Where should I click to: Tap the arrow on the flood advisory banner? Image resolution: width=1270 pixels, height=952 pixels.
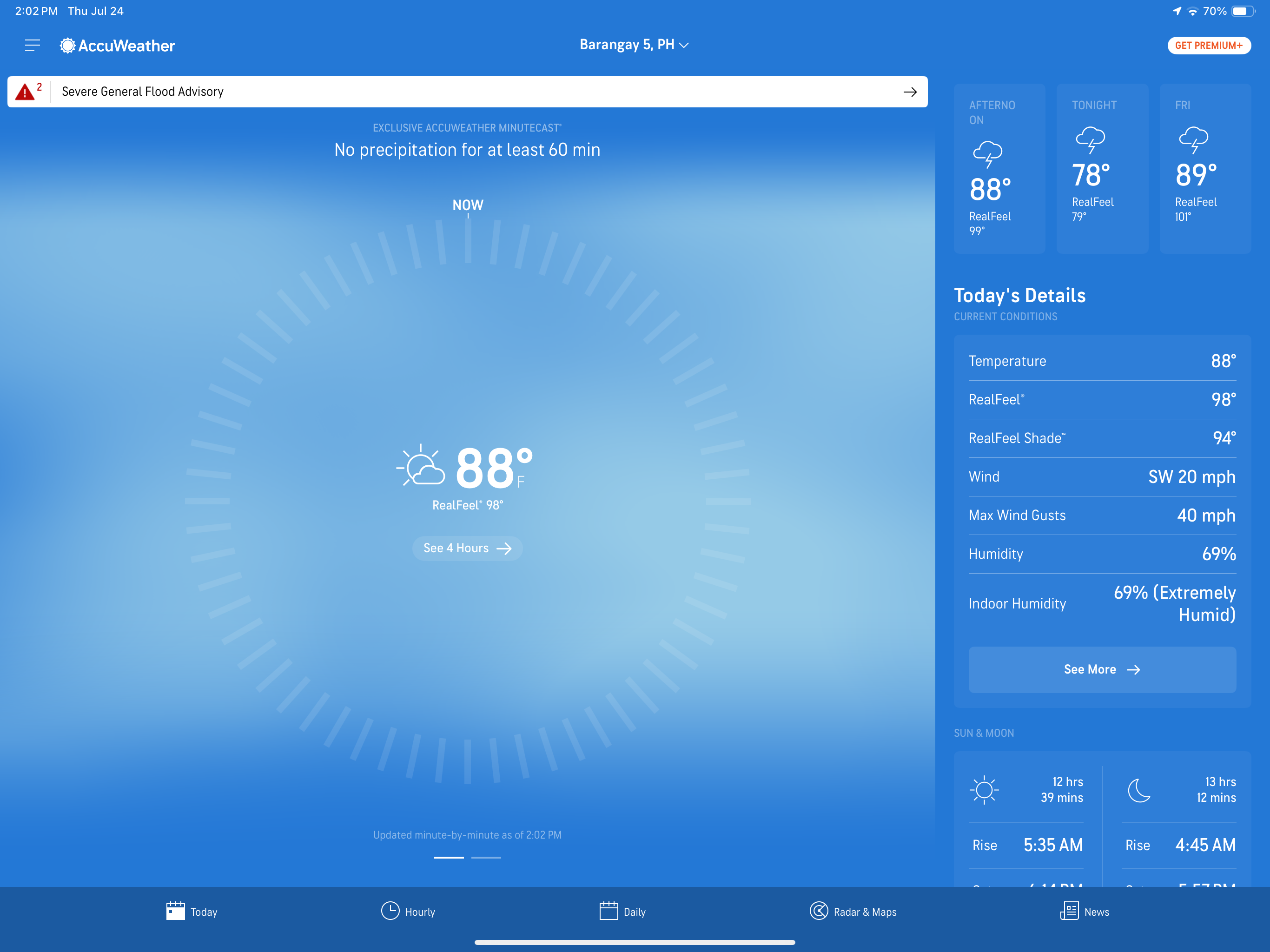(910, 92)
